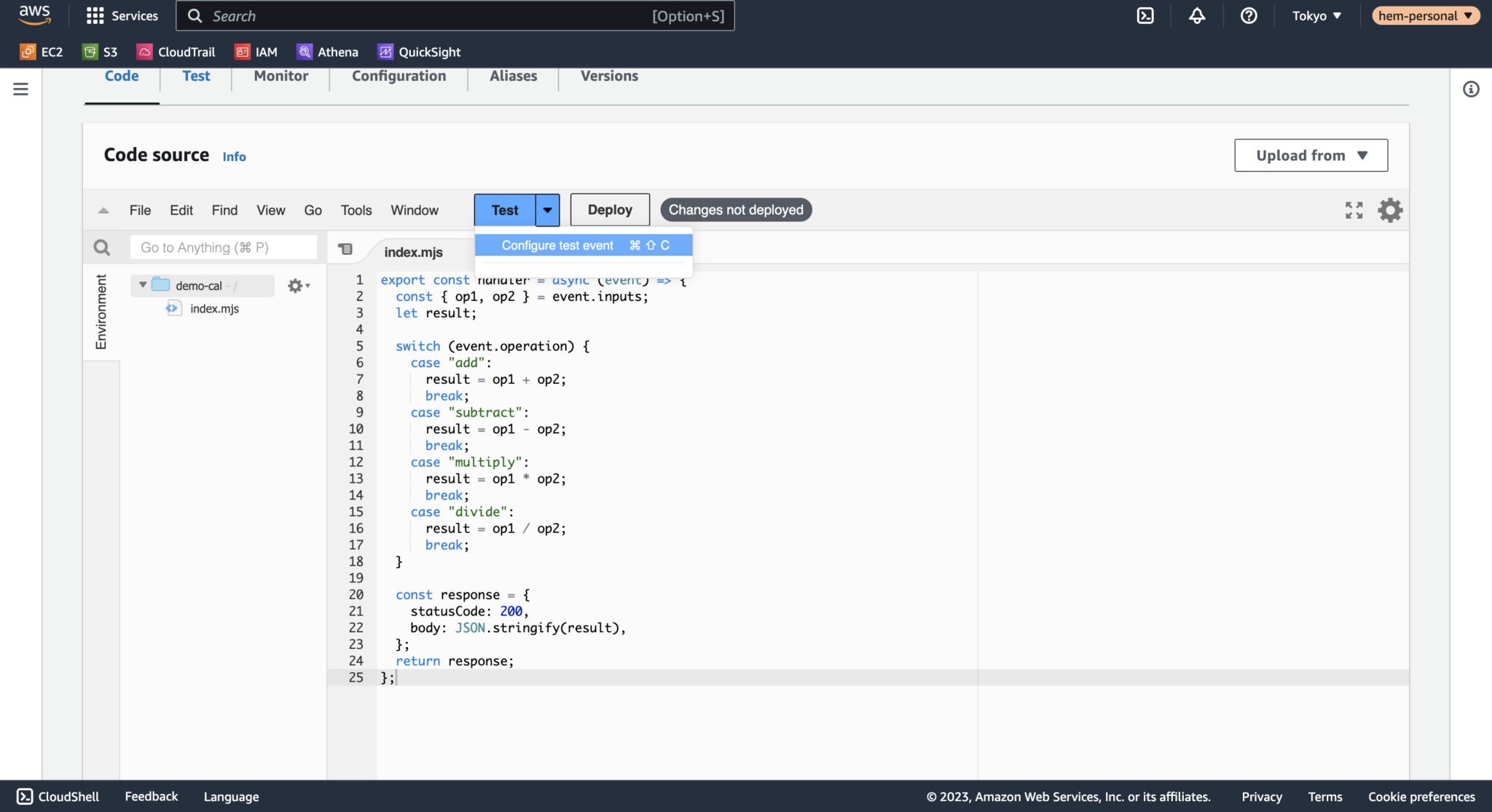Viewport: 1492px width, 812px height.
Task: Open editor preferences via the gear icon
Action: [x=1389, y=210]
